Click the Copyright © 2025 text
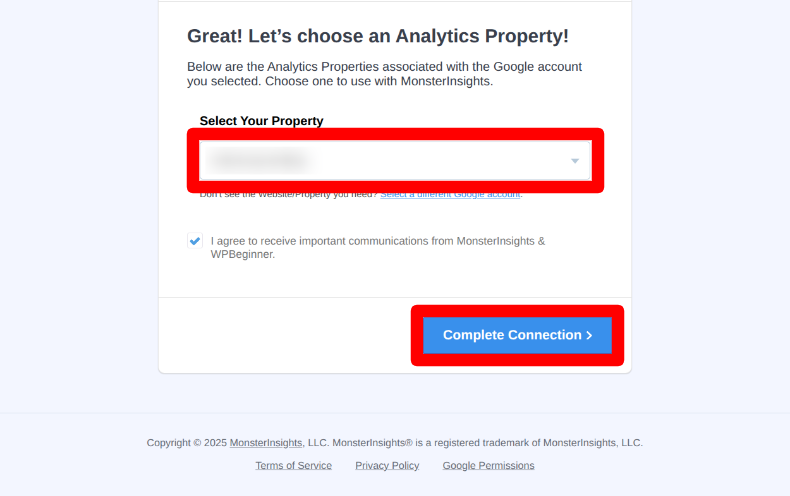790x496 pixels. (x=187, y=442)
